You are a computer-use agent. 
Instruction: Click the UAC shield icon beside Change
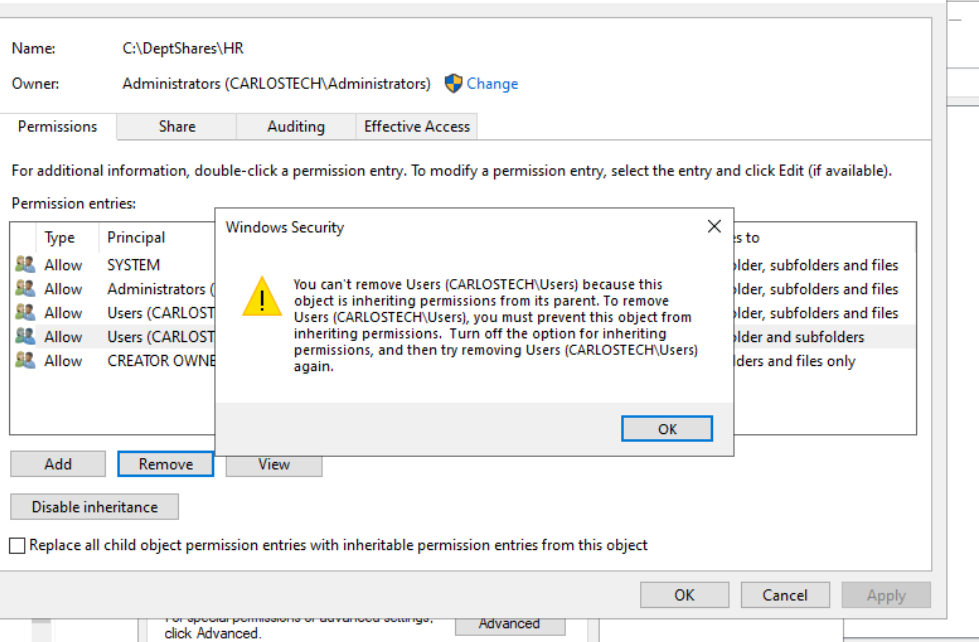pyautogui.click(x=454, y=83)
